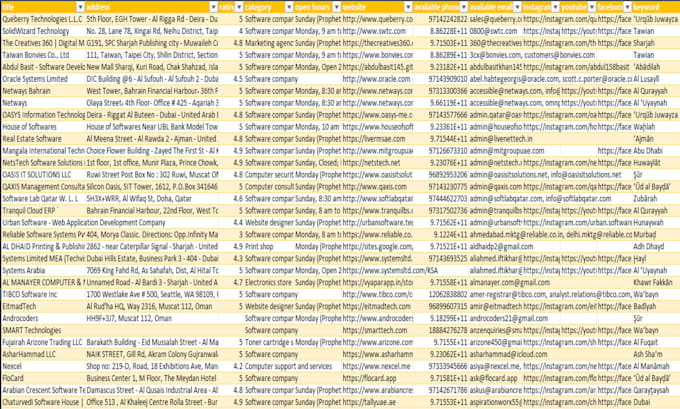
Task: Select the House of Softwares title cell
Action: tap(42, 127)
